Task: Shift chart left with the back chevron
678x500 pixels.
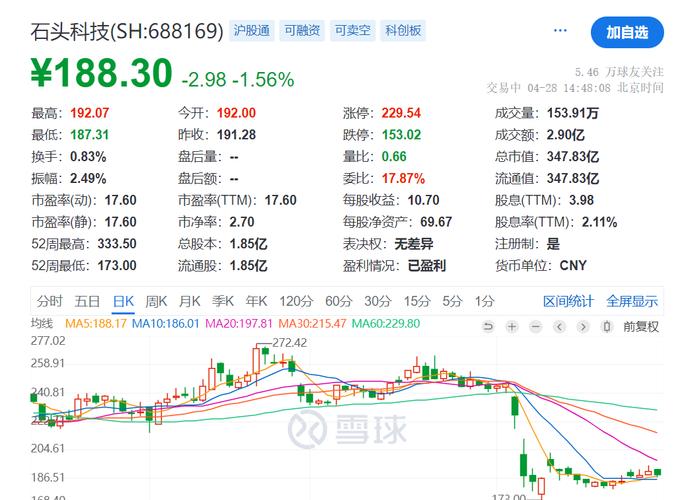Action: click(x=560, y=327)
